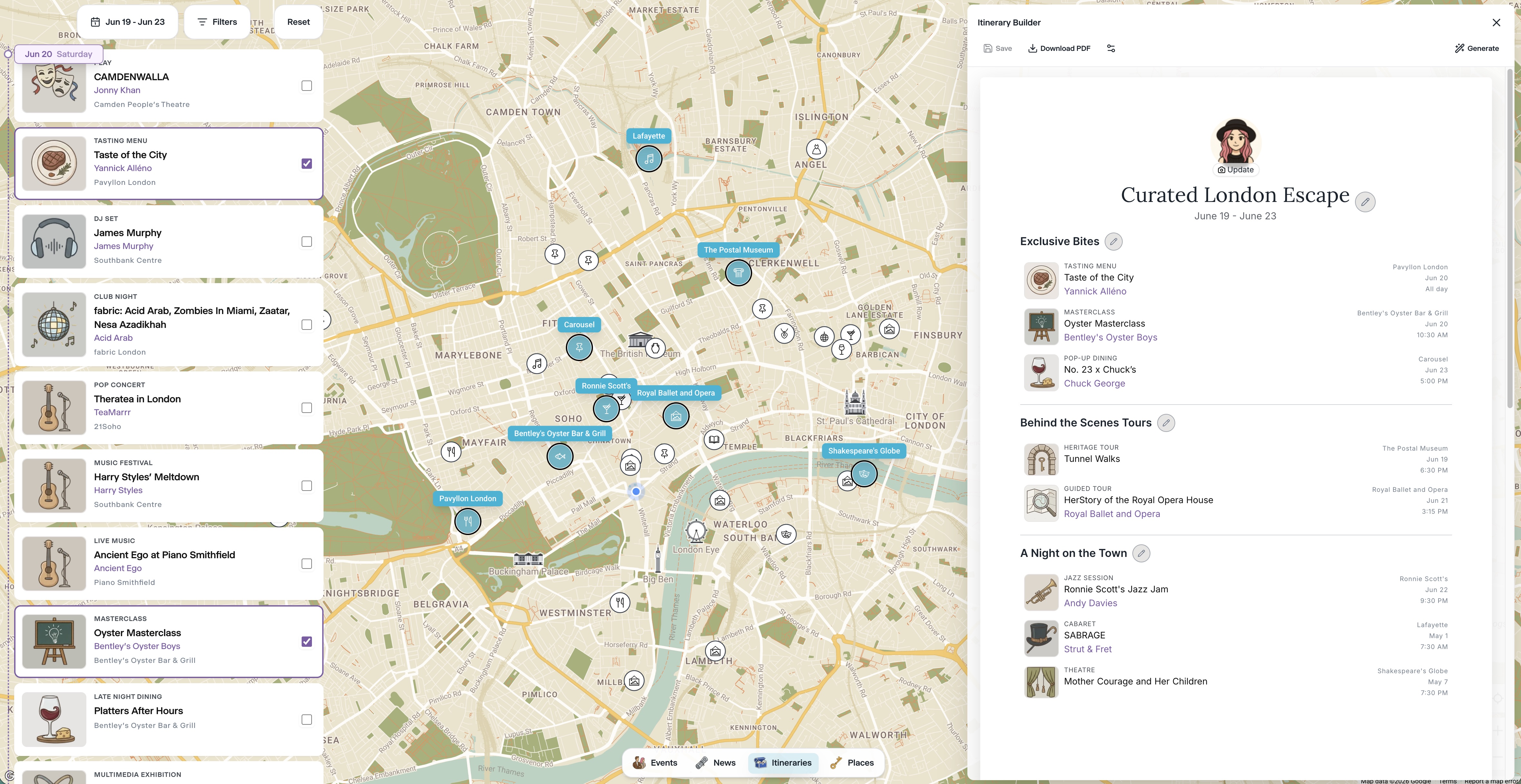Click Download PDF
Viewport: 1521px width, 784px height.
pyautogui.click(x=1059, y=48)
